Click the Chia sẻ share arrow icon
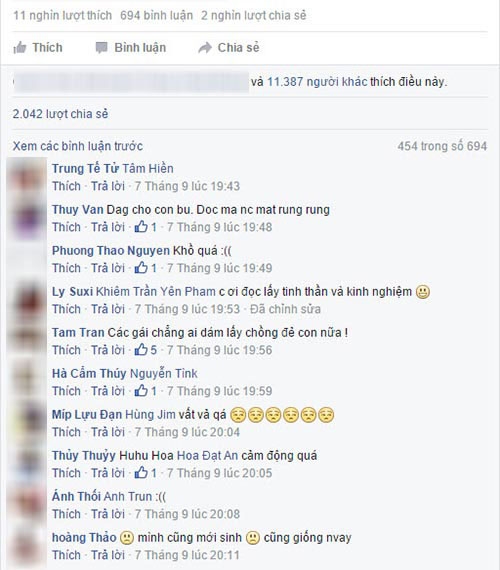The height and width of the screenshot is (570, 500). click(x=205, y=48)
